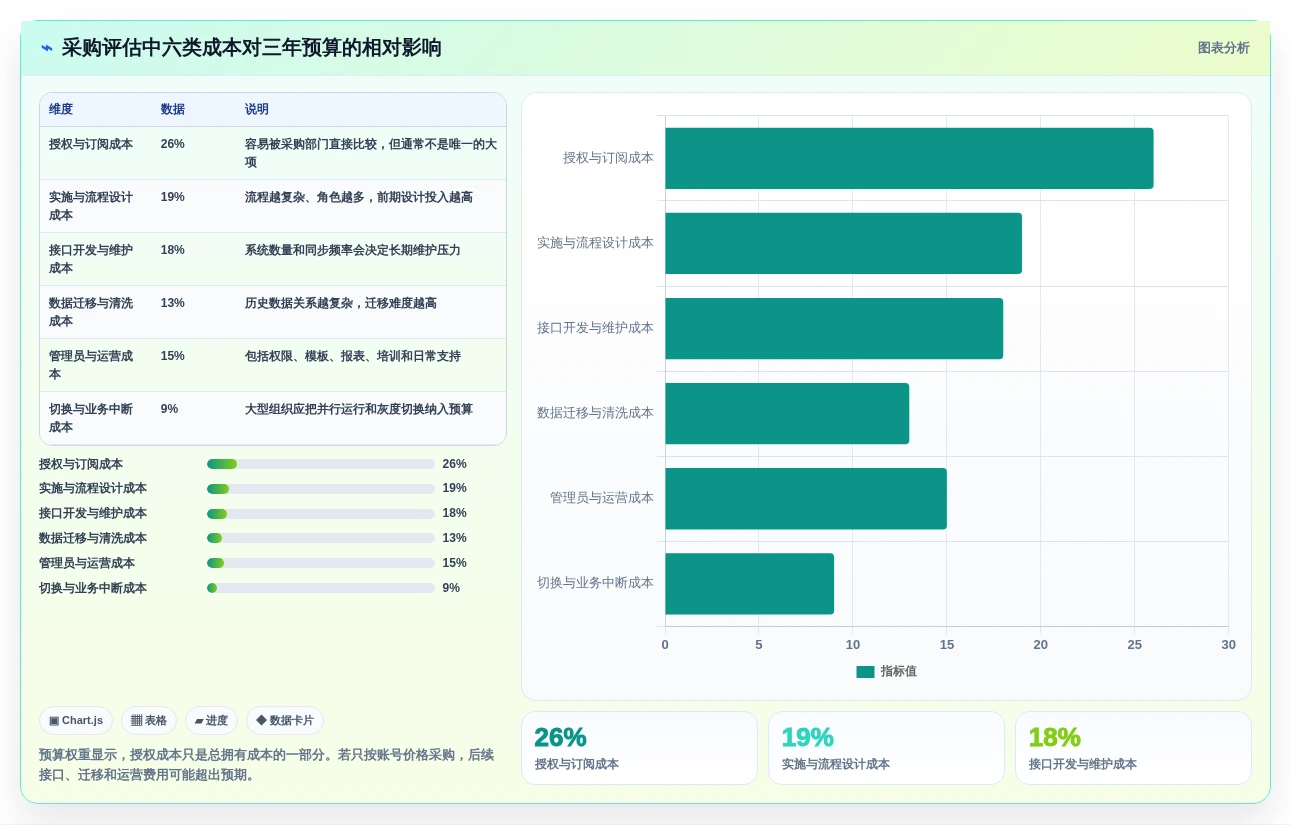1291x825 pixels.
Task: Click the 接口开发与维护成本 progress bar
Action: (x=320, y=514)
